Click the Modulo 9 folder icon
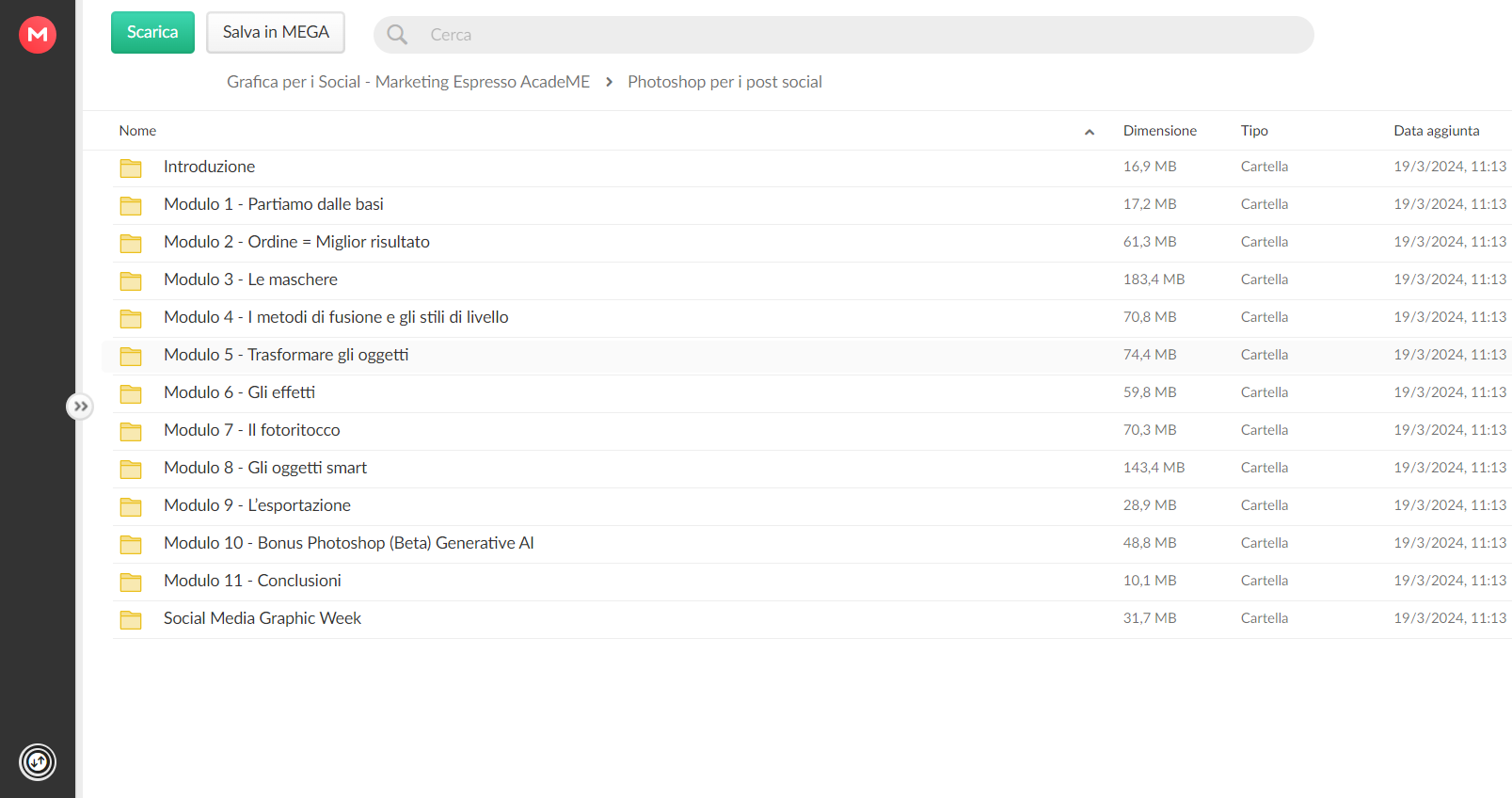This screenshot has width=1512, height=798. pyautogui.click(x=131, y=507)
